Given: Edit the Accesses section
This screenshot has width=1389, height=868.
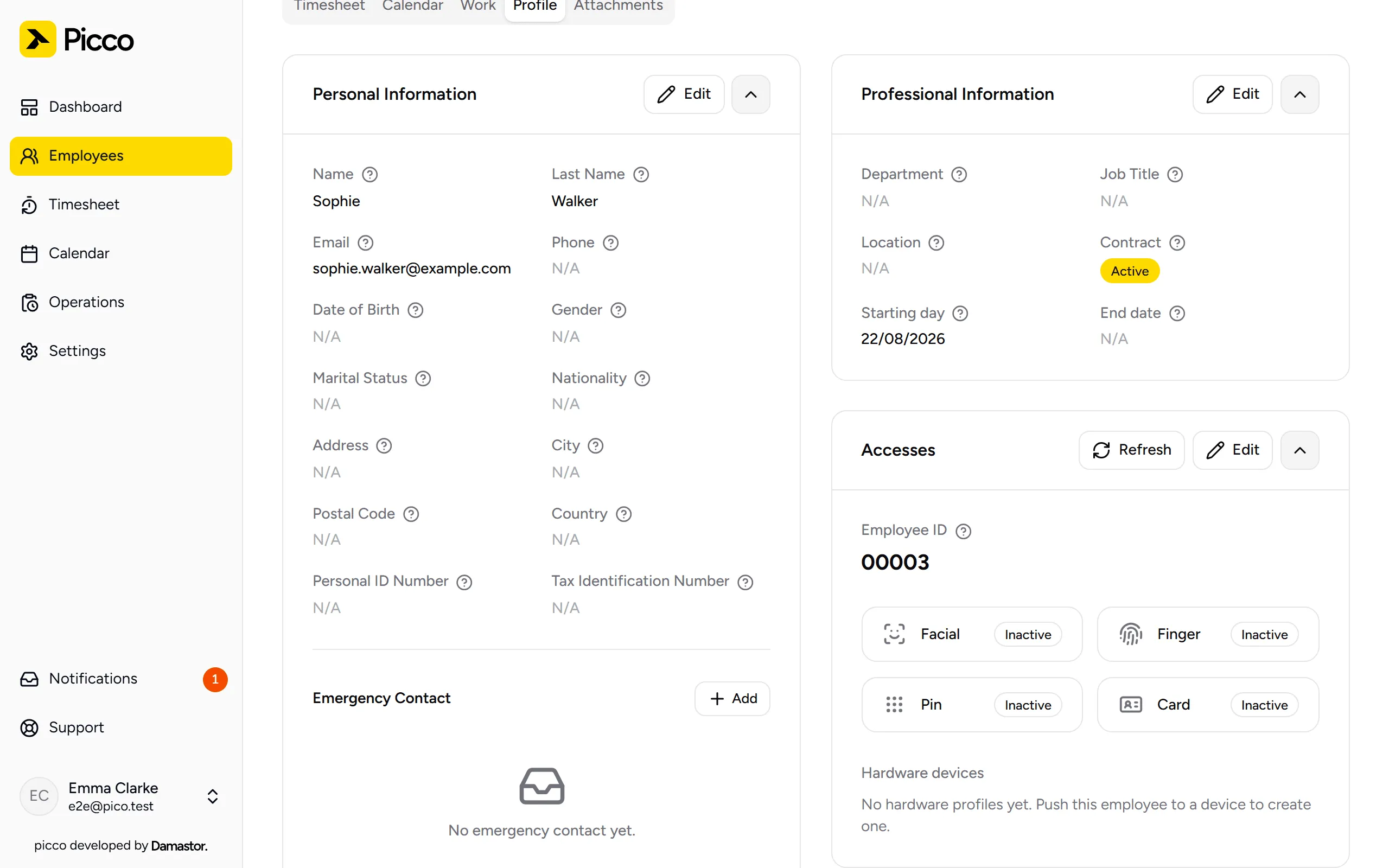Looking at the screenshot, I should (1232, 450).
